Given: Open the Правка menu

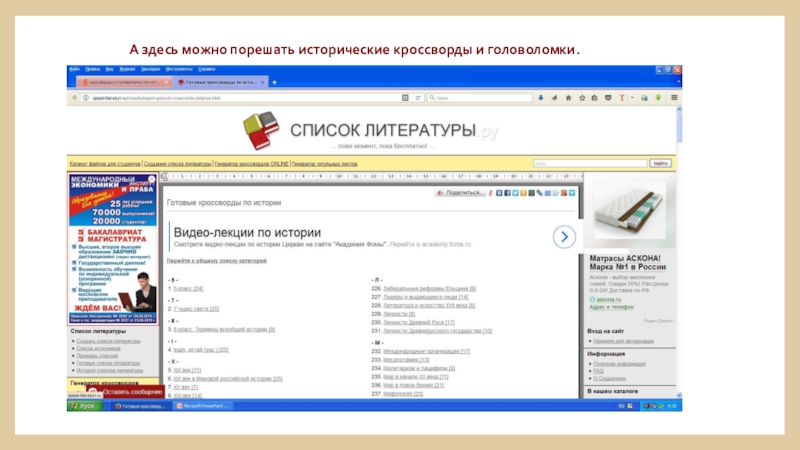Looking at the screenshot, I should (x=93, y=69).
